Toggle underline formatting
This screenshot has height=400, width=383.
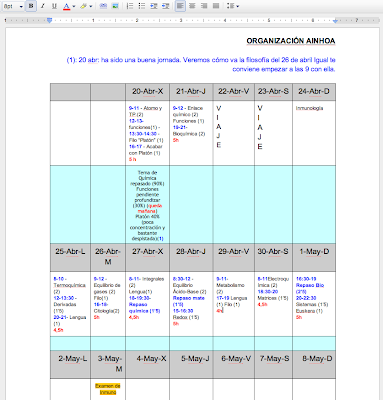click(54, 6)
